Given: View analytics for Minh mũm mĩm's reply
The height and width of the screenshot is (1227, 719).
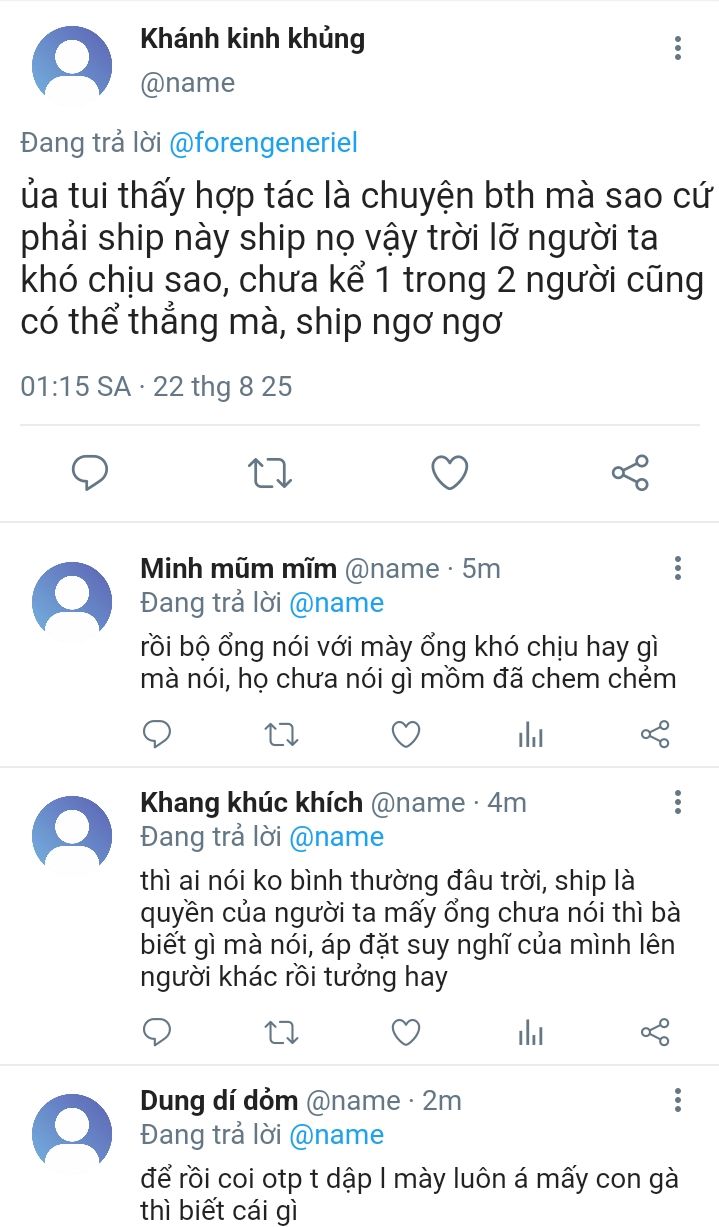Looking at the screenshot, I should (x=530, y=736).
